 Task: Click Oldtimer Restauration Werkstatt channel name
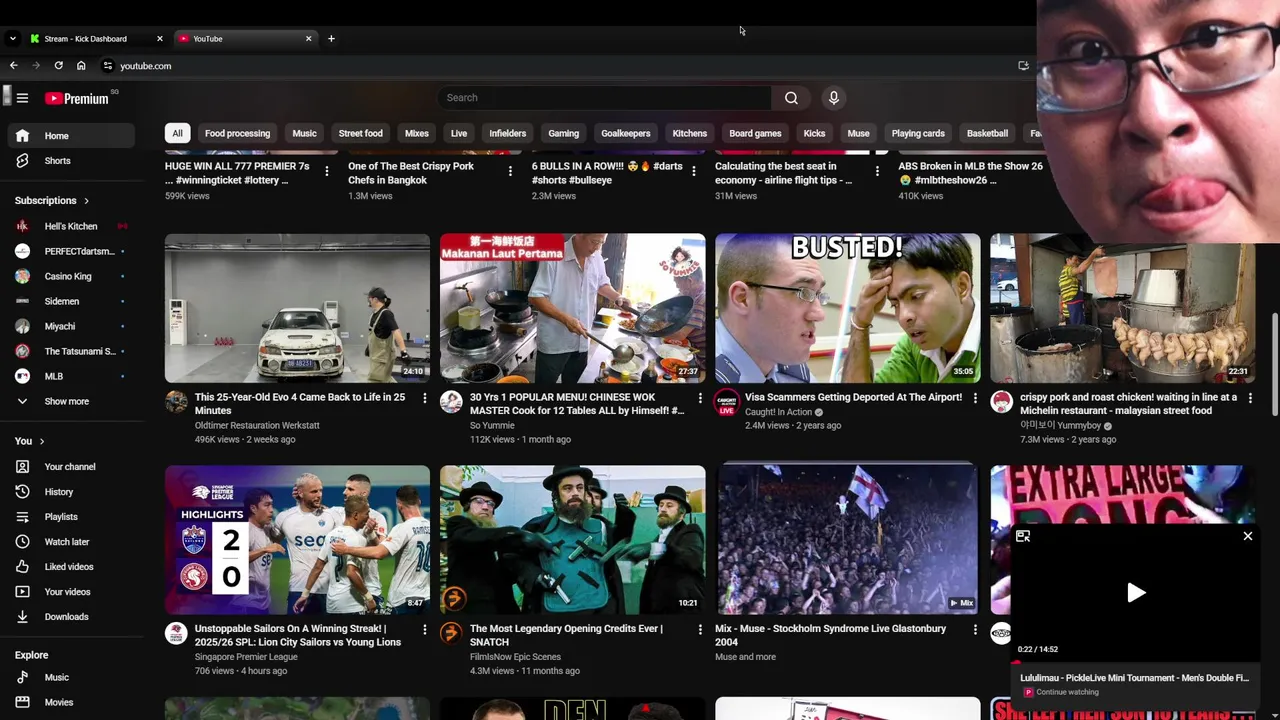(x=257, y=426)
